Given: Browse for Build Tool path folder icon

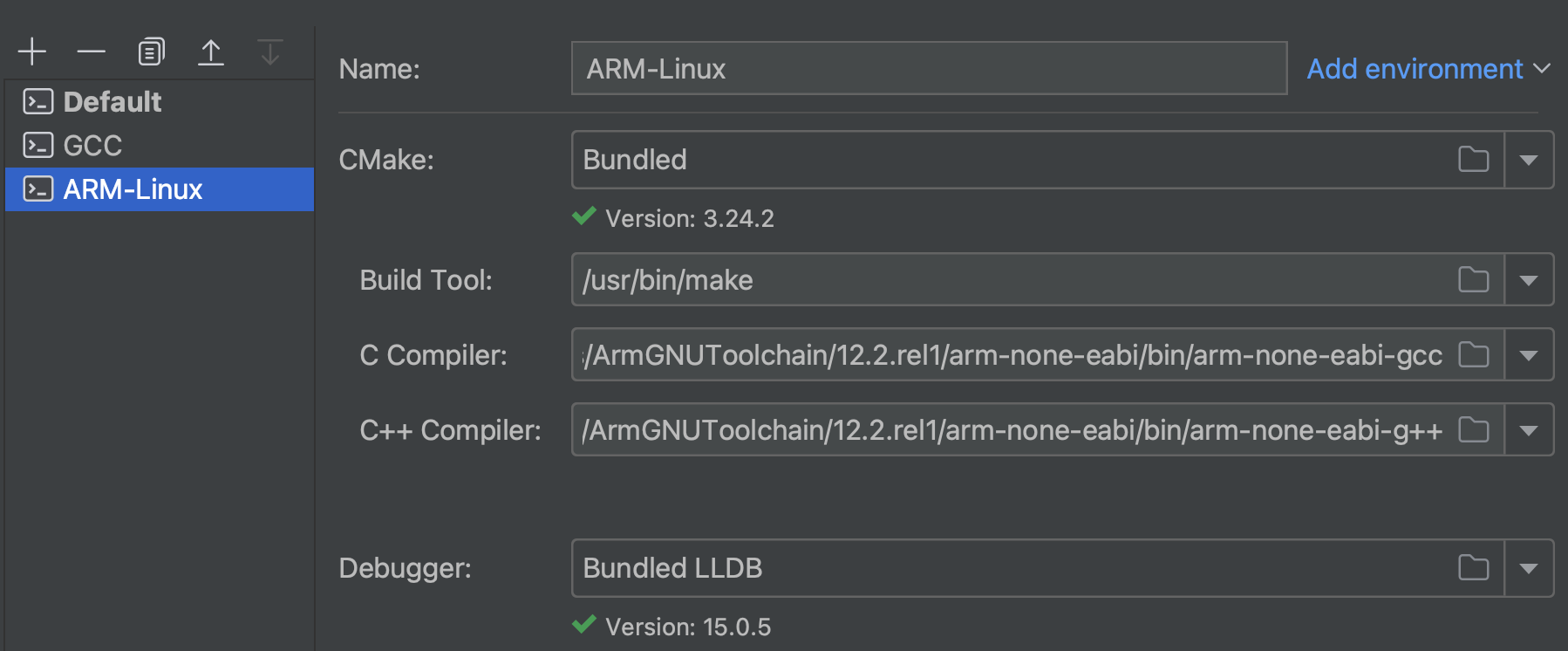Looking at the screenshot, I should 1473,280.
